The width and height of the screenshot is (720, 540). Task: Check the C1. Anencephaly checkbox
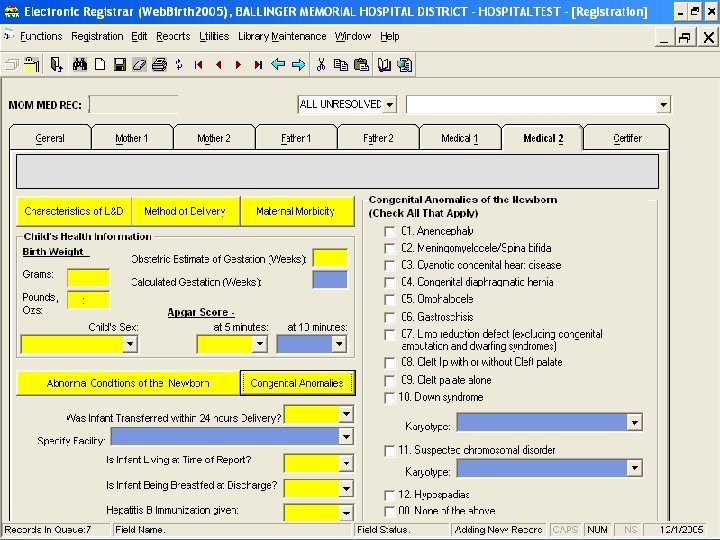coord(390,232)
